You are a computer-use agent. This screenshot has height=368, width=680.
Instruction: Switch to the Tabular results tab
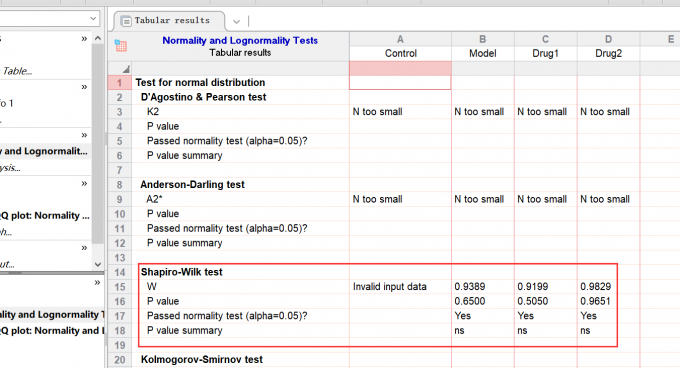tap(169, 20)
